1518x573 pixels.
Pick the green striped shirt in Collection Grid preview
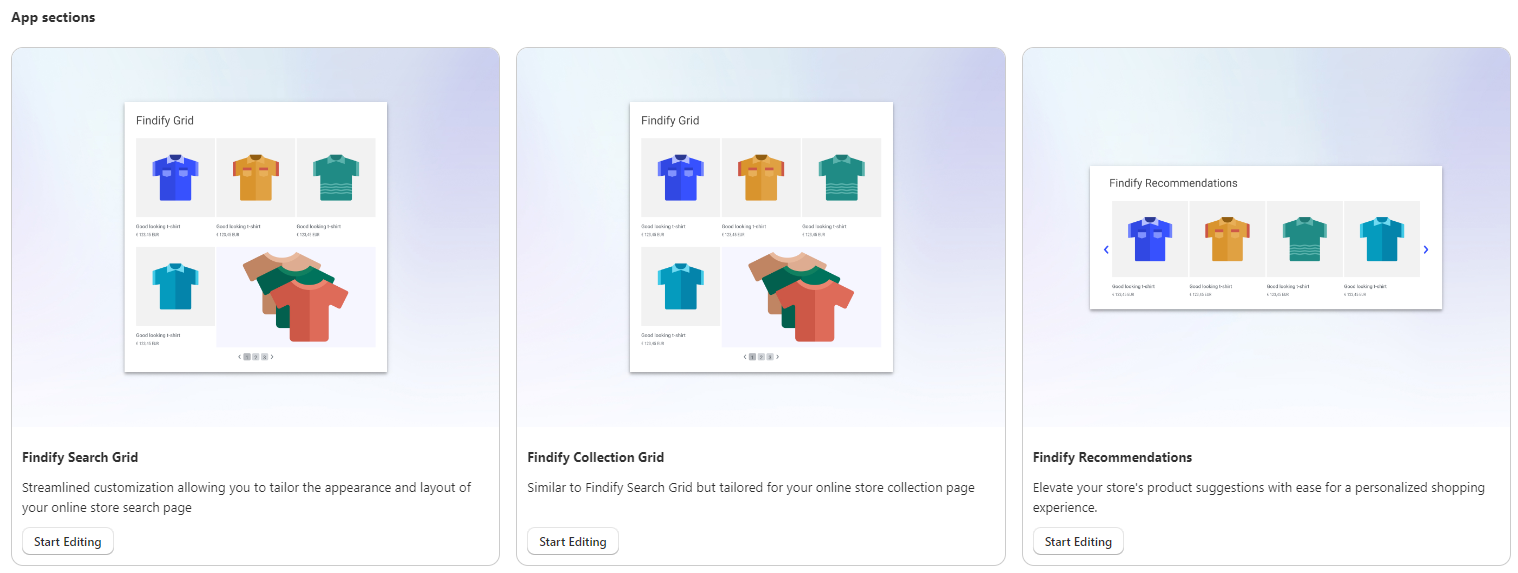(841, 178)
